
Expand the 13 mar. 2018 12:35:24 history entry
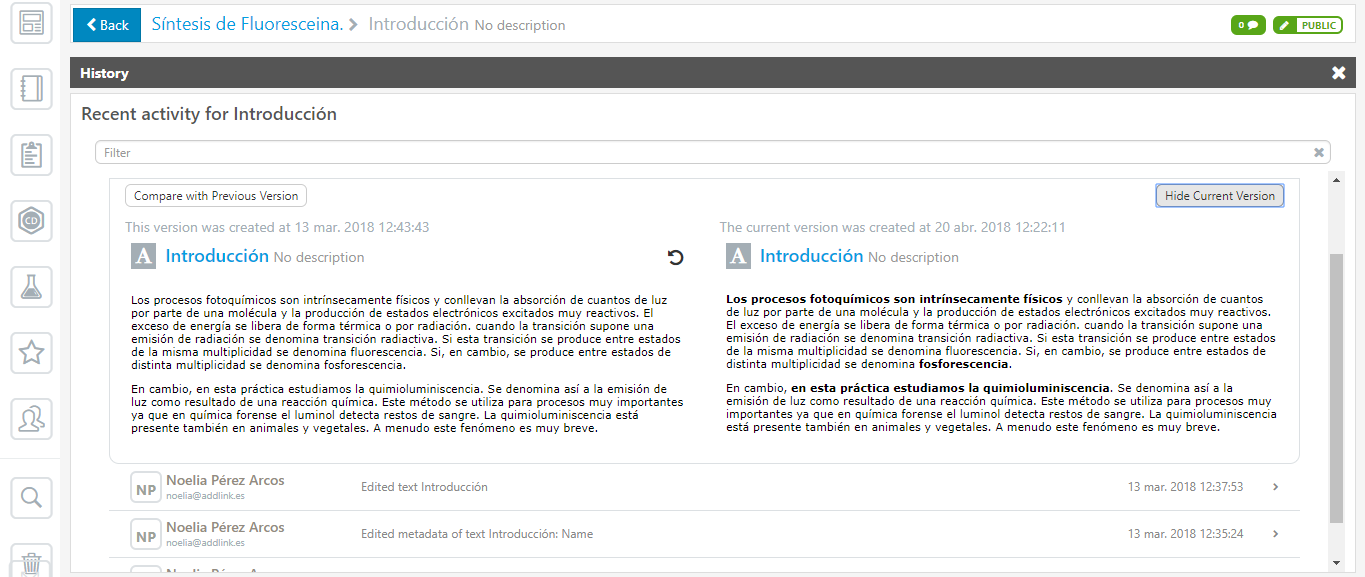click(1275, 534)
